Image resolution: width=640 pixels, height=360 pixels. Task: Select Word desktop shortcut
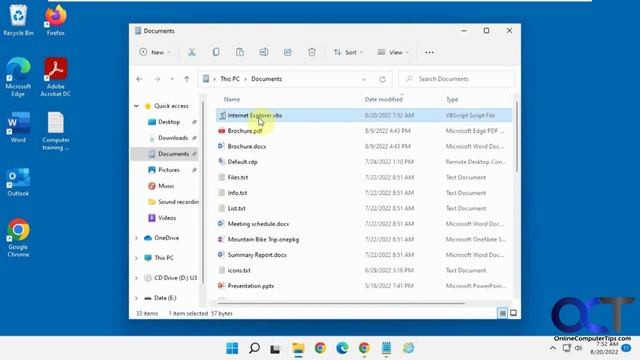(18, 127)
